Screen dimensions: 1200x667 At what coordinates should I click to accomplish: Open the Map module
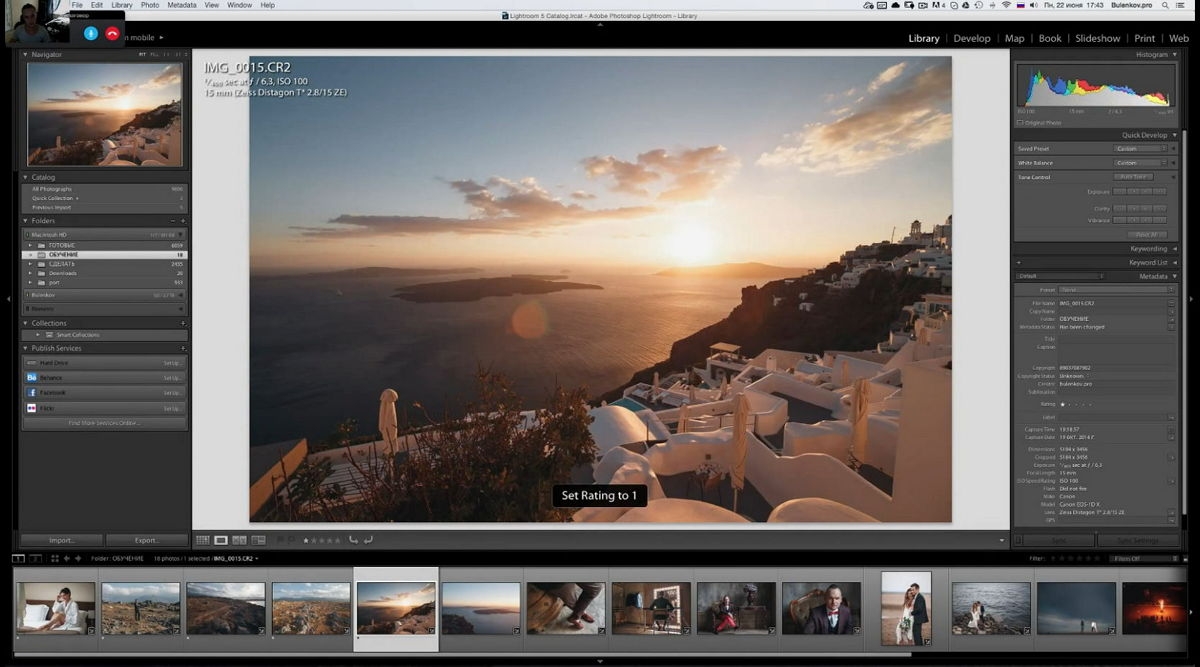click(1015, 38)
